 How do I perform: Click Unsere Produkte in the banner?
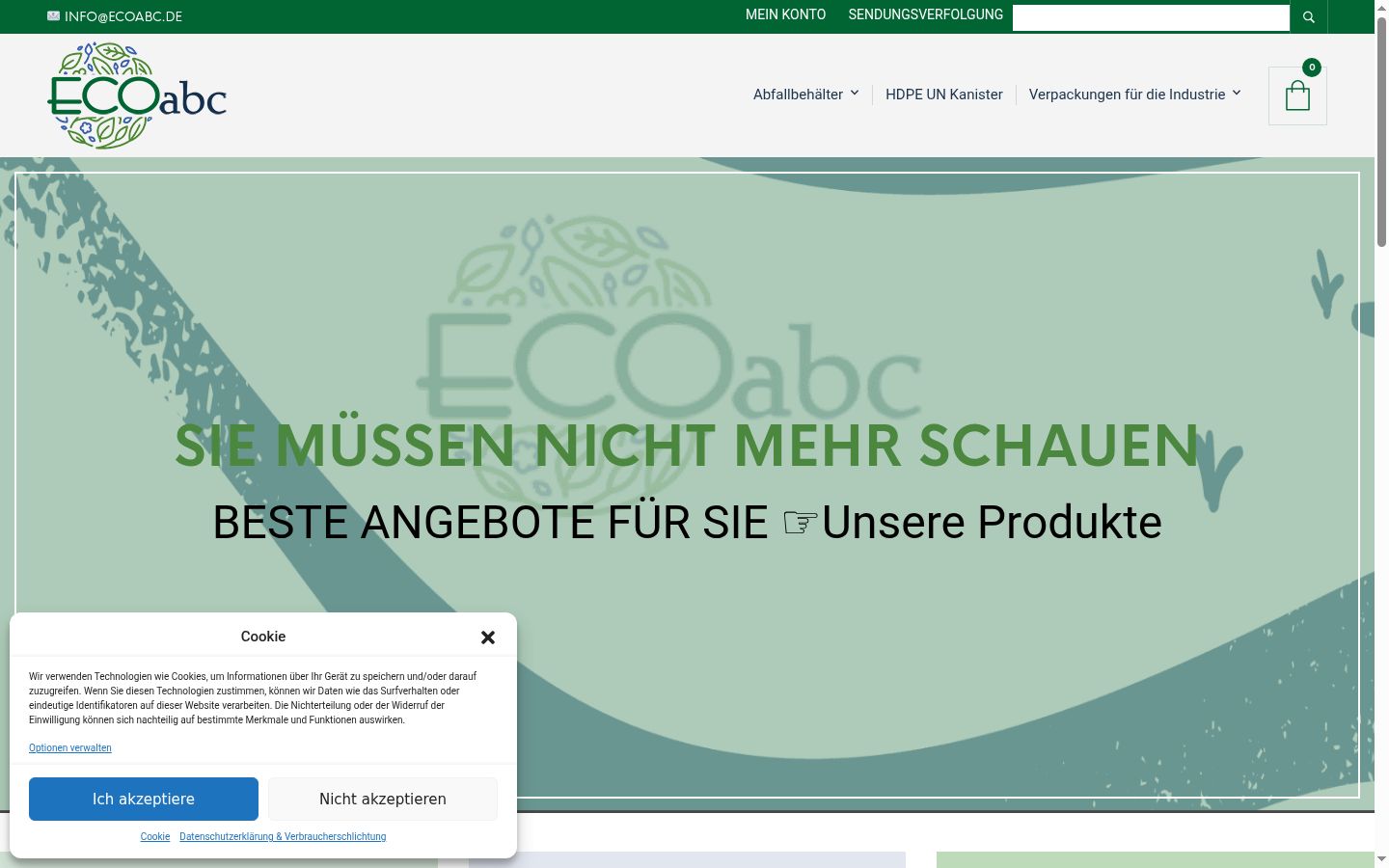[x=992, y=522]
